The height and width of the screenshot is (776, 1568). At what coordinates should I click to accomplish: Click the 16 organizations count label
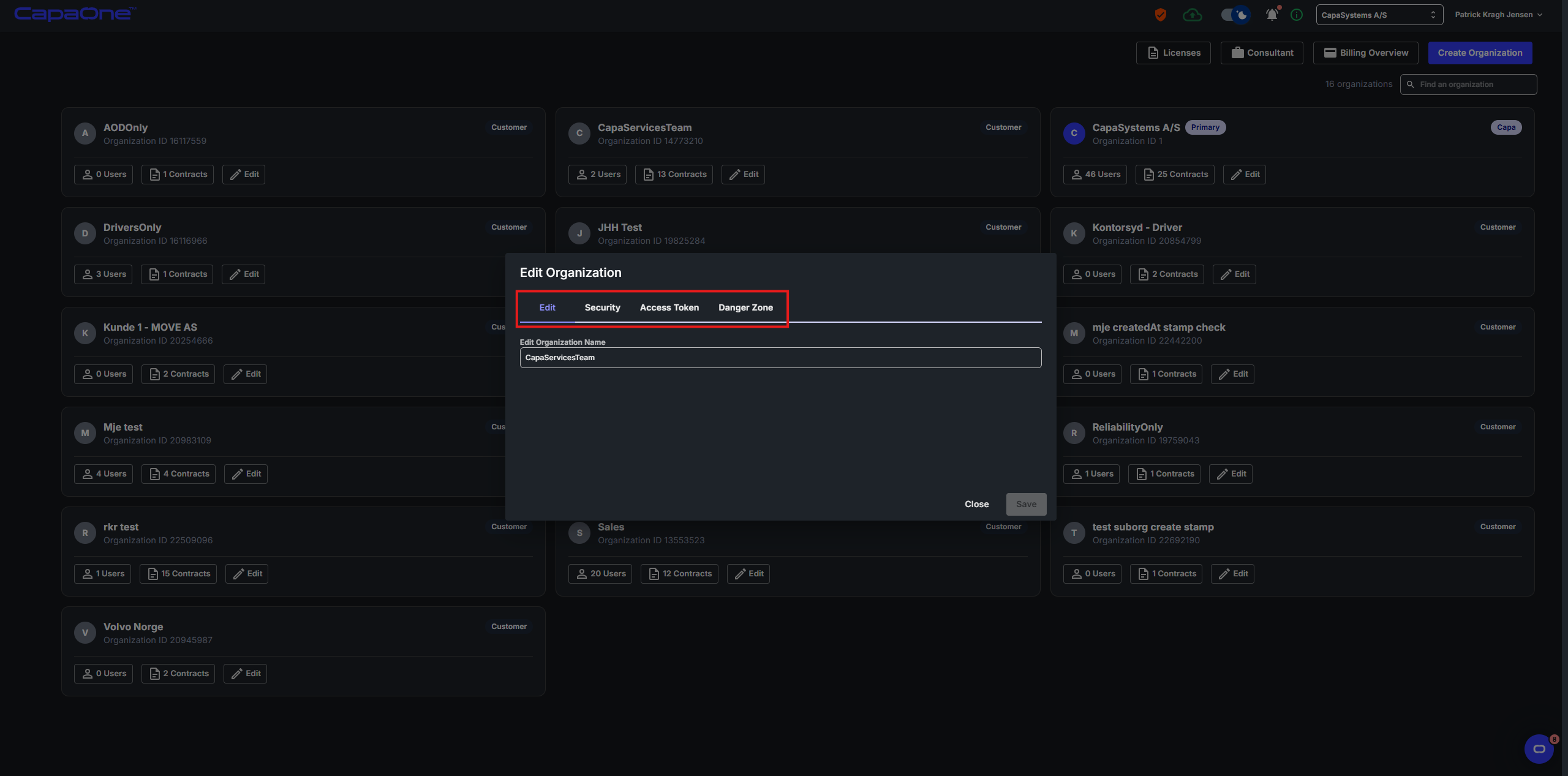click(x=1359, y=84)
